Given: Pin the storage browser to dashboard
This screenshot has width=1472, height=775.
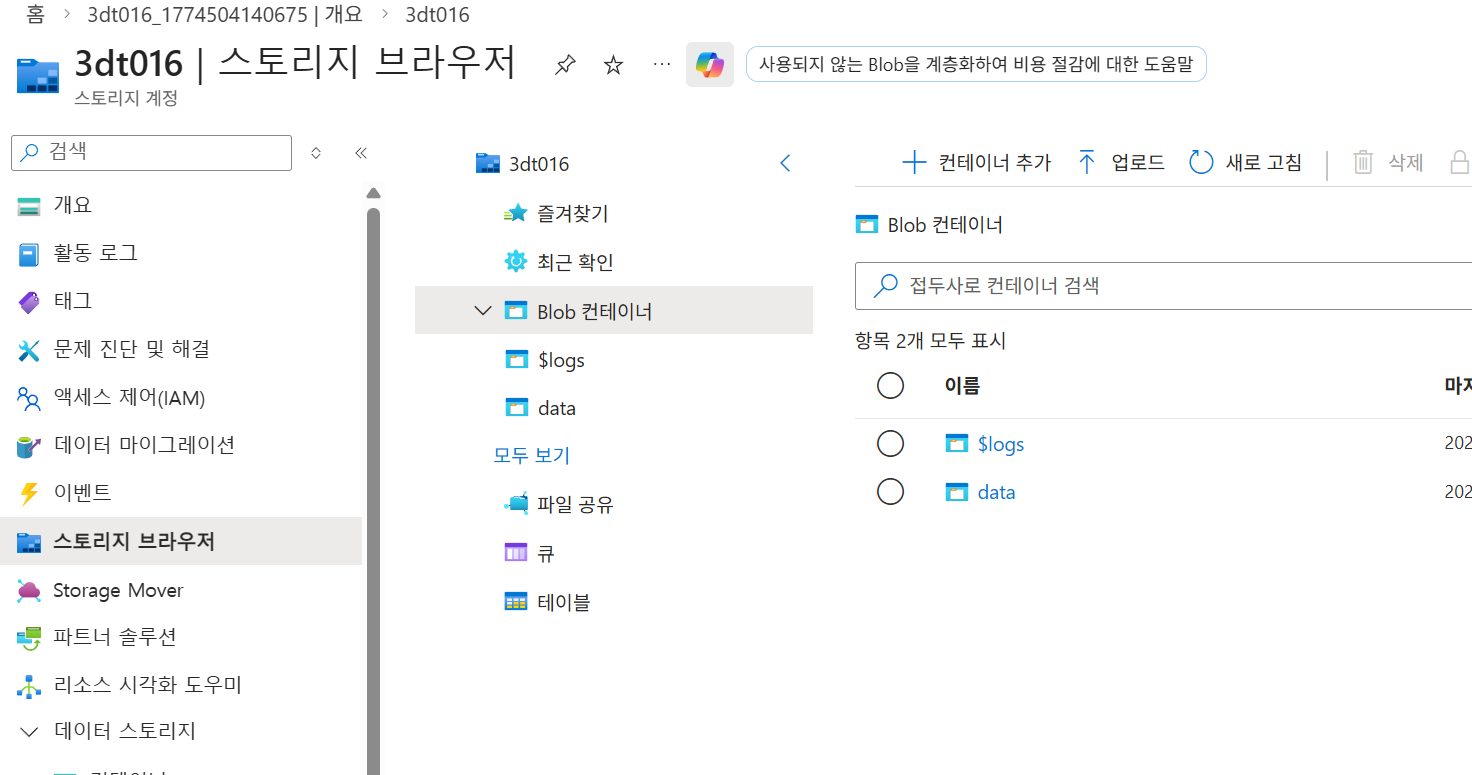Looking at the screenshot, I should pyautogui.click(x=565, y=65).
